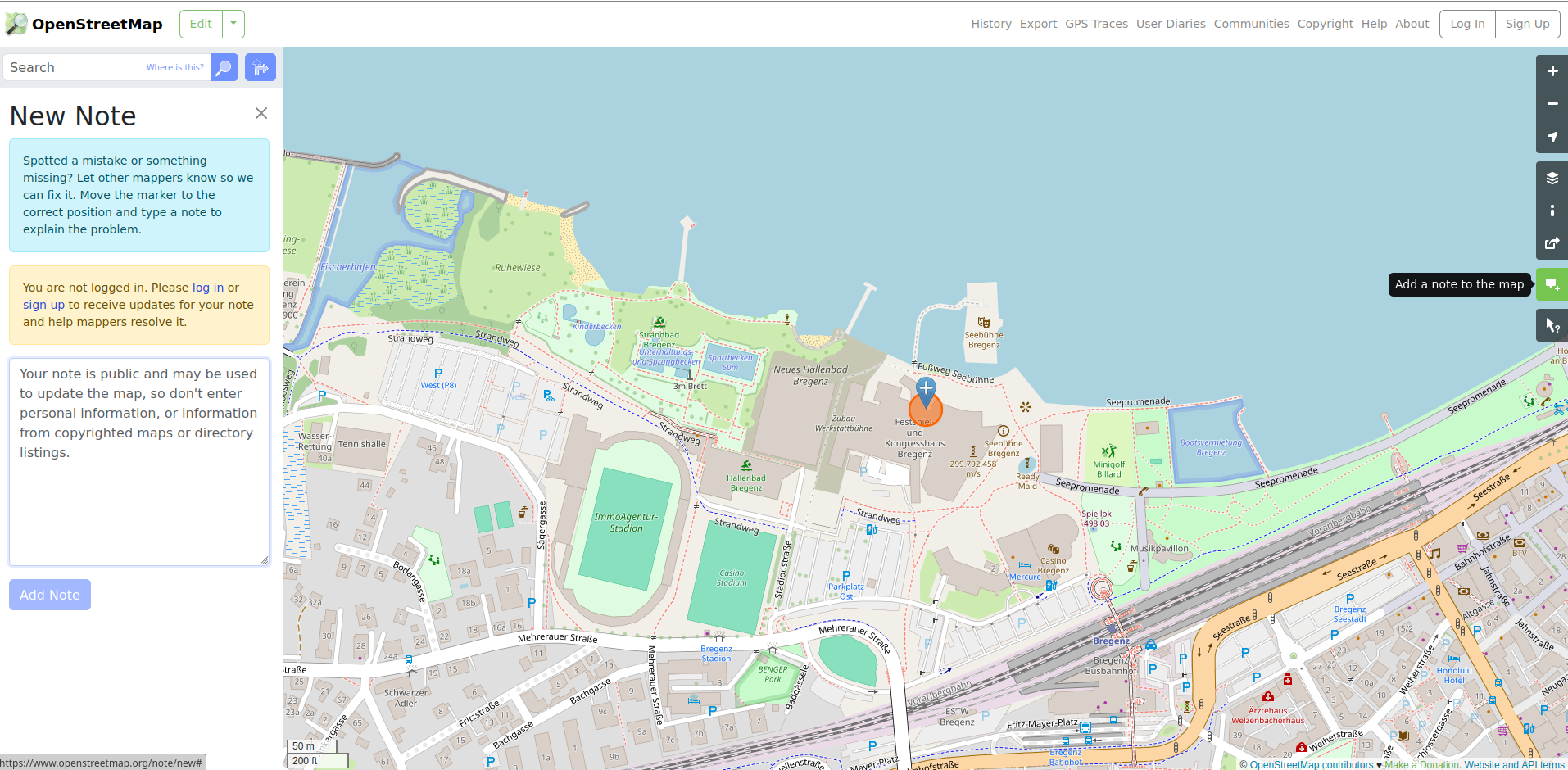Click the Strandbad Bregenz swimming icon
1568x770 pixels.
click(x=659, y=323)
